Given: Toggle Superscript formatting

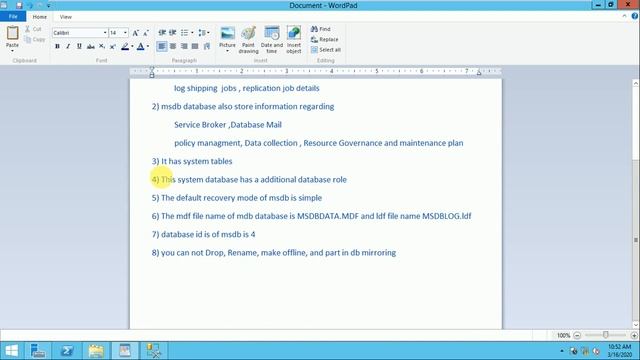Looking at the screenshot, I should [x=113, y=47].
